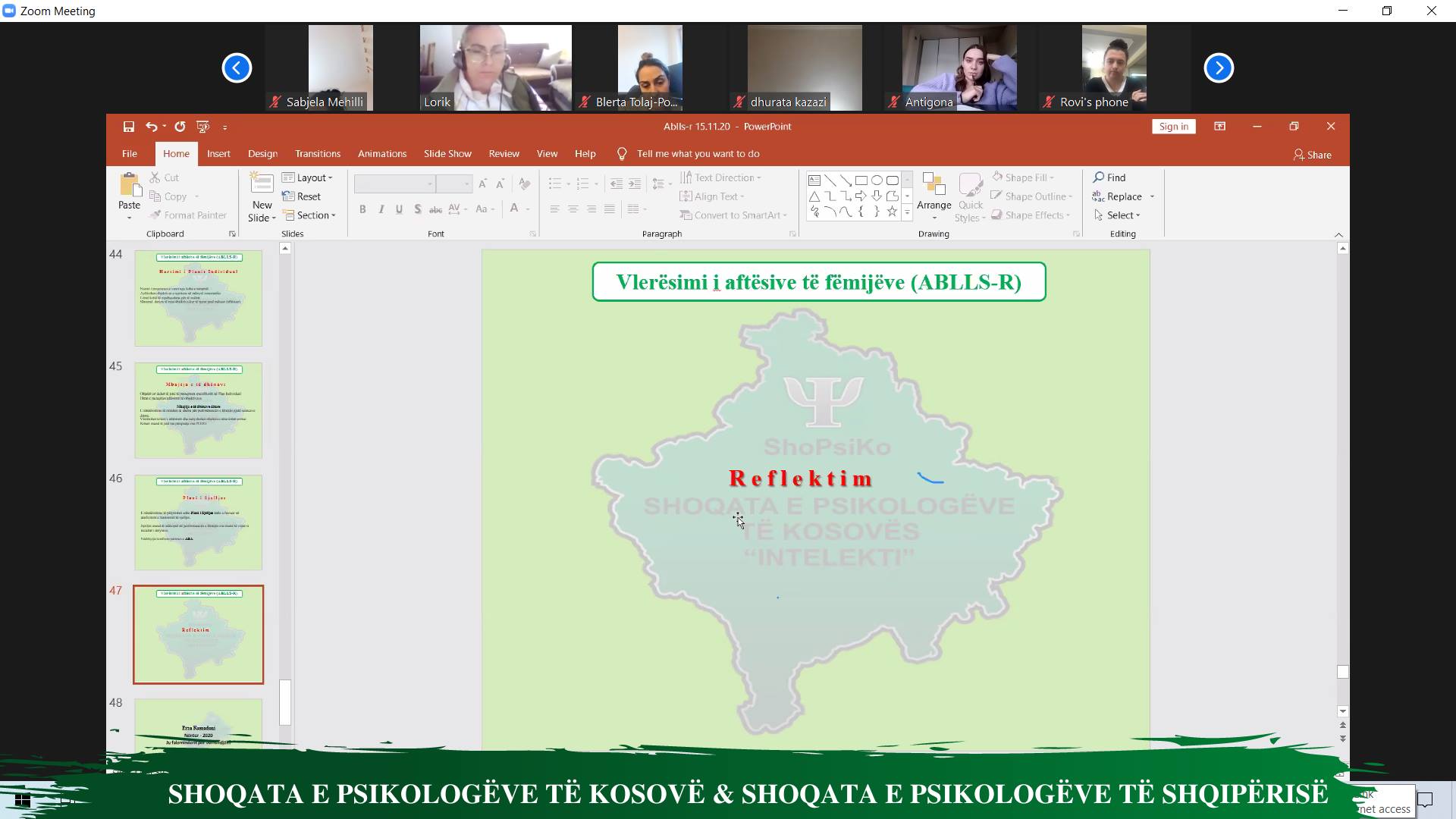Click the Undo arrow icon
Screen dimensions: 1456x819
coord(151,127)
